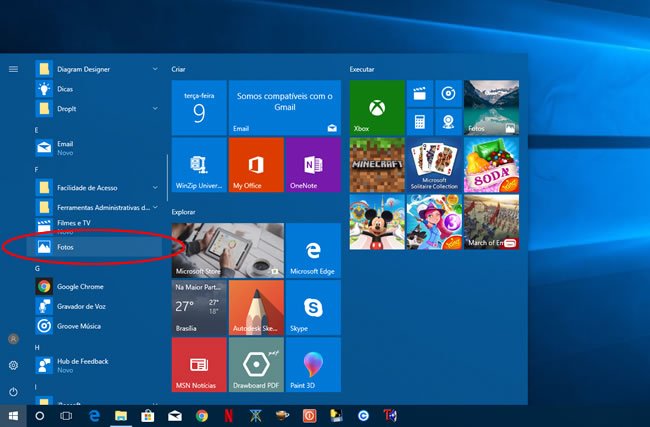Open the calendar tile showing terça-feira 9
The height and width of the screenshot is (427, 650).
coord(199,108)
